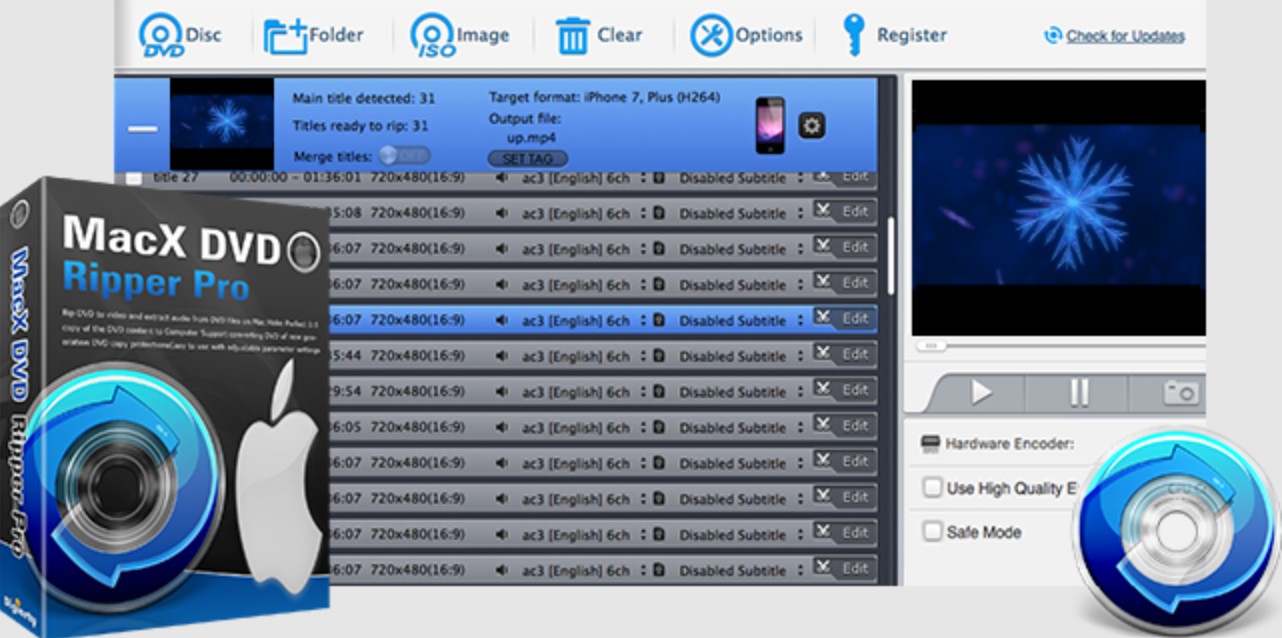This screenshot has width=1282, height=638.
Task: Edit the highlighted selected title
Action: coord(845,319)
